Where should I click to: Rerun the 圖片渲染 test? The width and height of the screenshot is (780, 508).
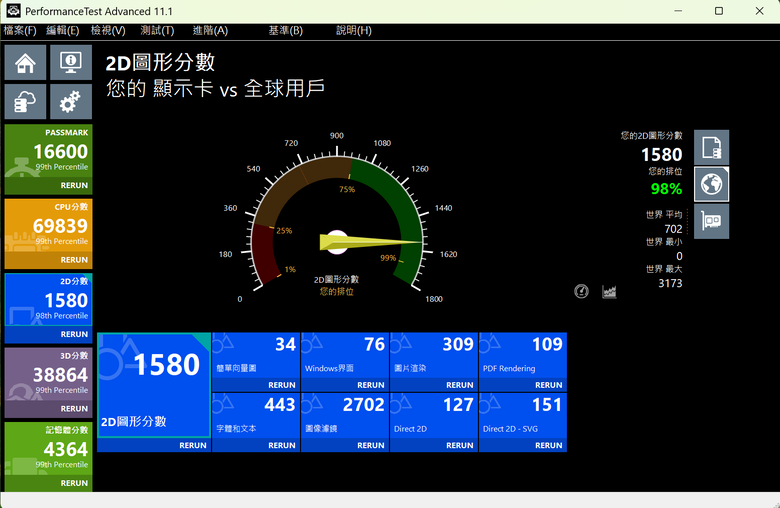(460, 385)
